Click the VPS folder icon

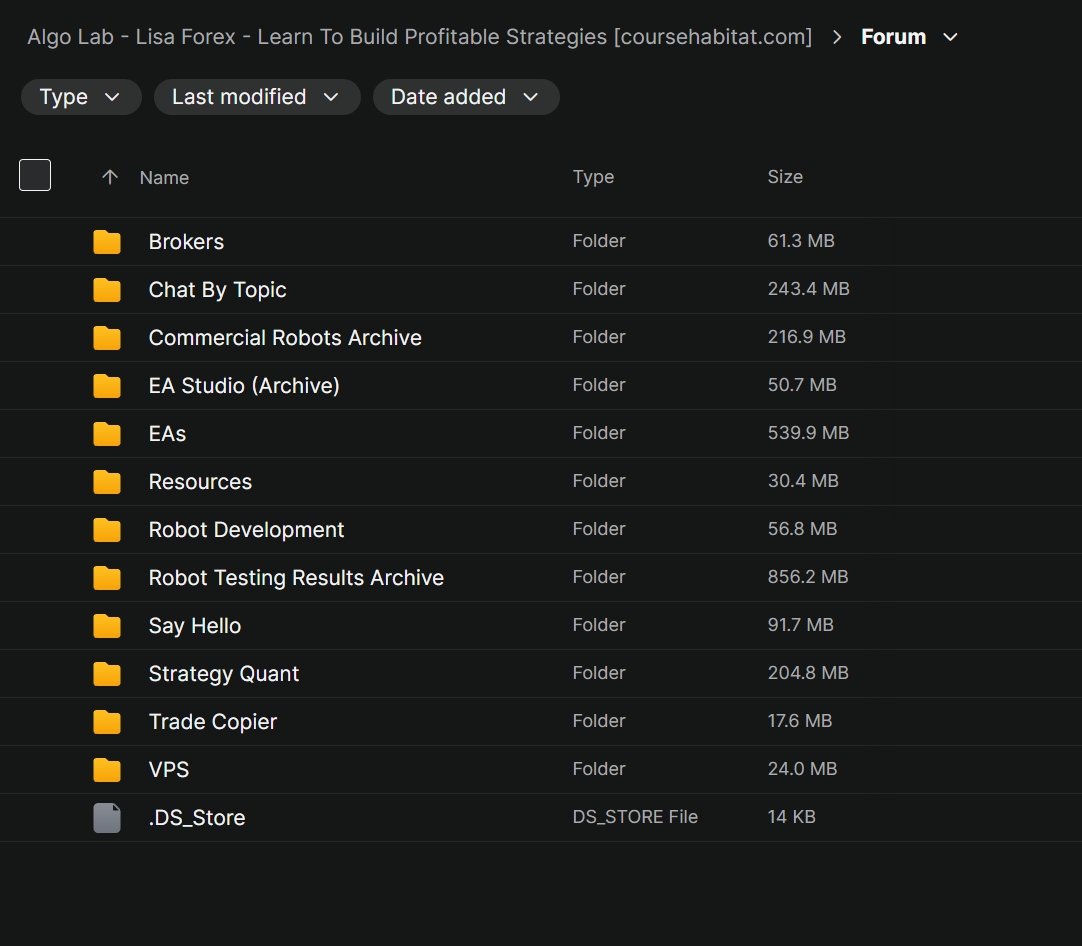(x=107, y=770)
